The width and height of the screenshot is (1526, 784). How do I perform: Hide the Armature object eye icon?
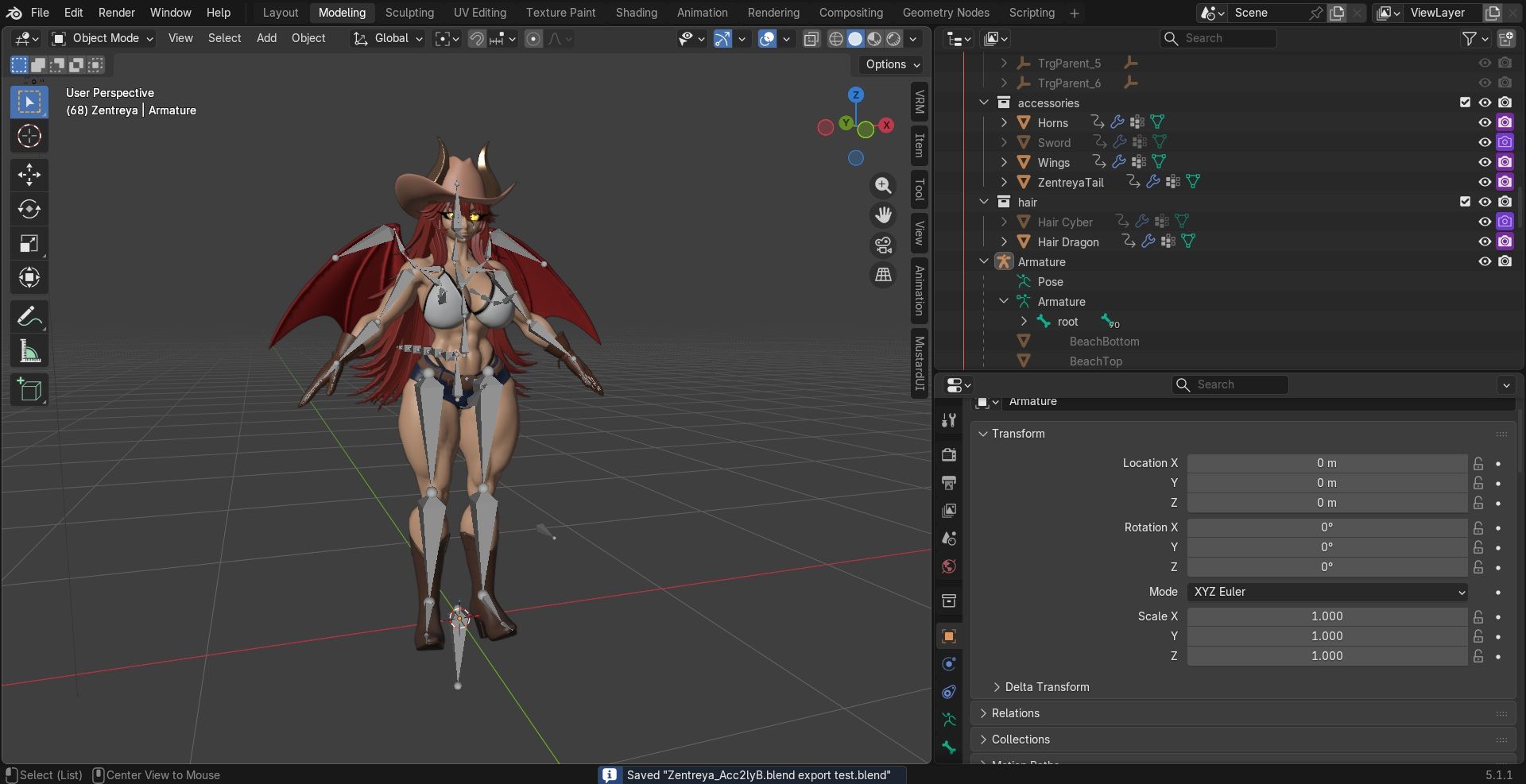[x=1484, y=261]
